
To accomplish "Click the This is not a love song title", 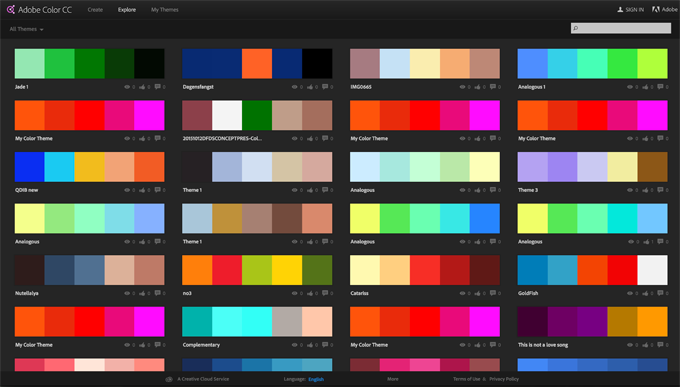I will (543, 345).
